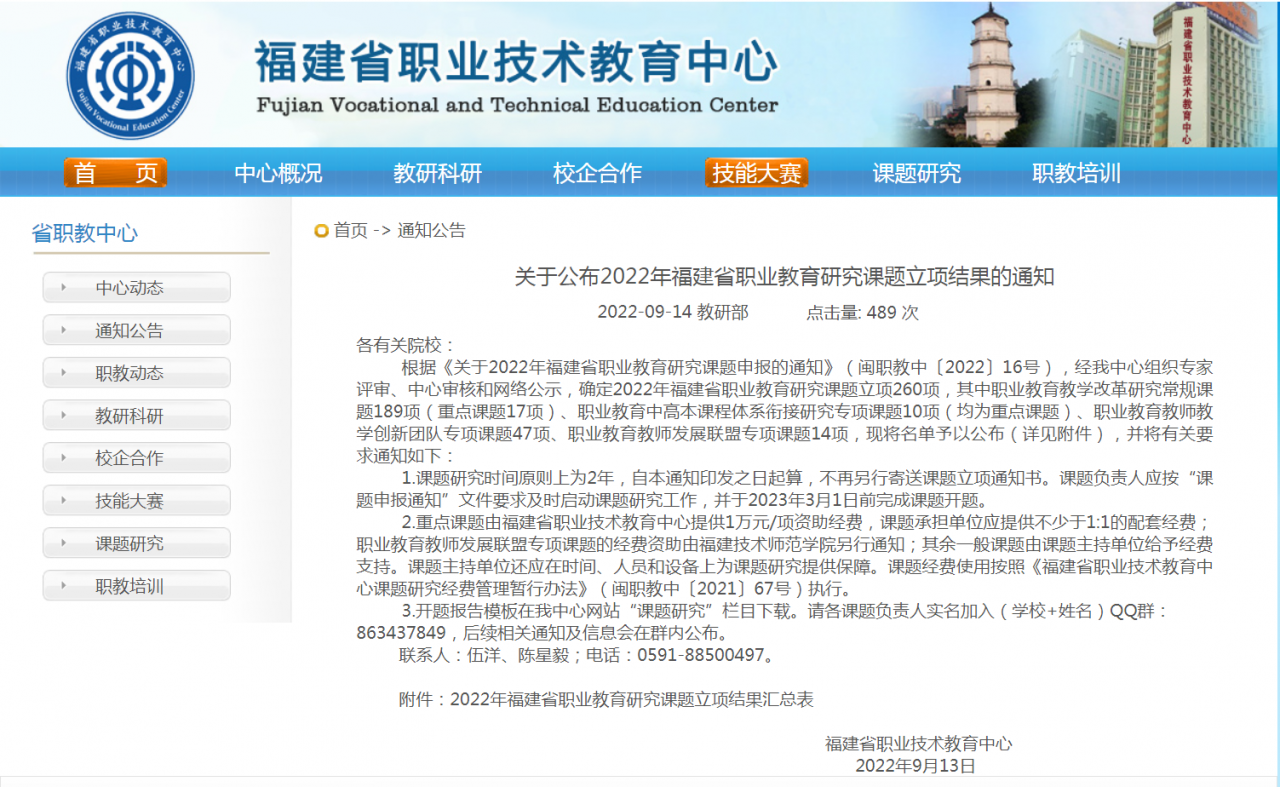Click the arrow icon beside sidebar 校企合作
Image resolution: width=1280 pixels, height=787 pixels.
coord(64,458)
